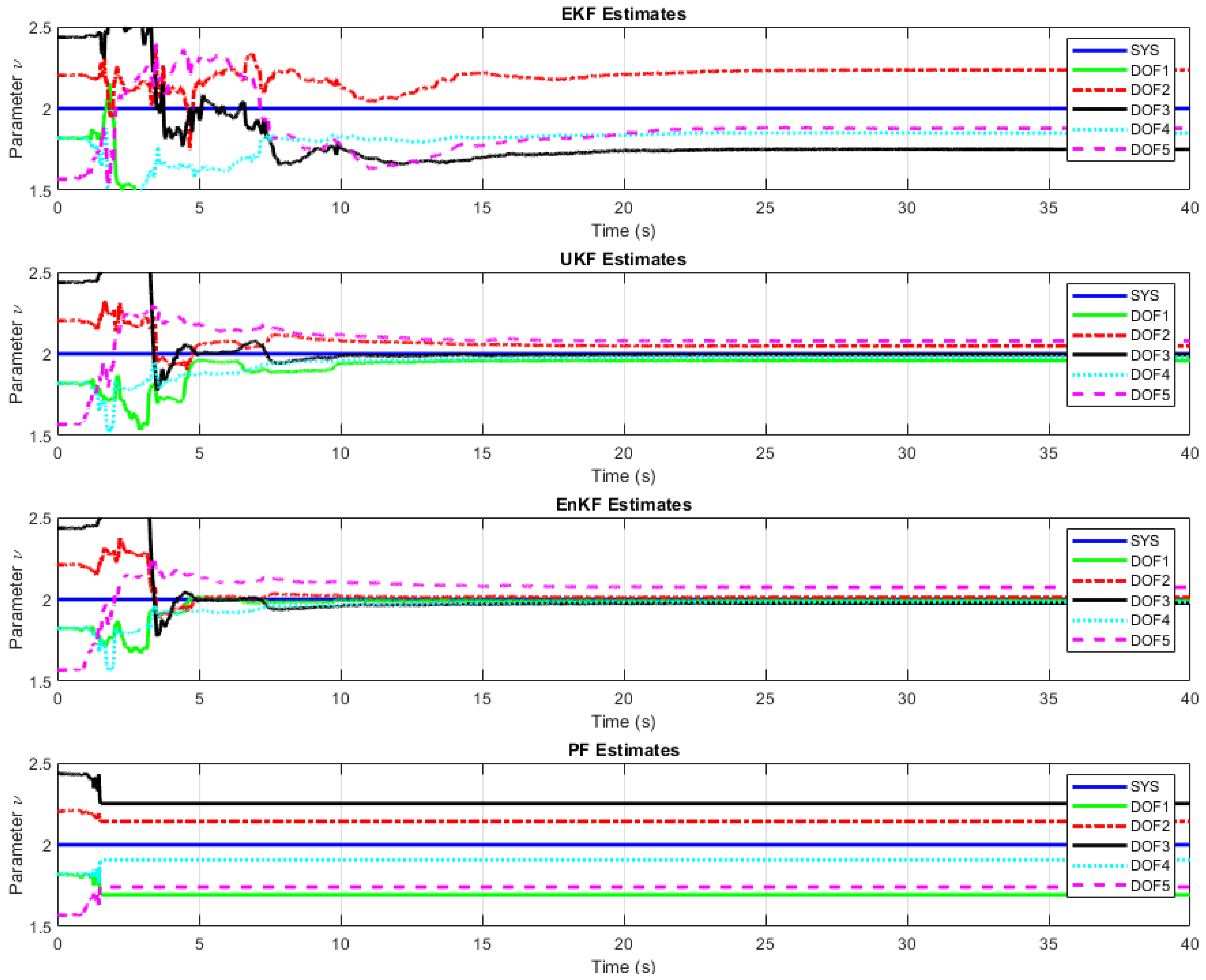
Task: Select DOF2 legend entry in UKF plot
Action: [x=1149, y=335]
